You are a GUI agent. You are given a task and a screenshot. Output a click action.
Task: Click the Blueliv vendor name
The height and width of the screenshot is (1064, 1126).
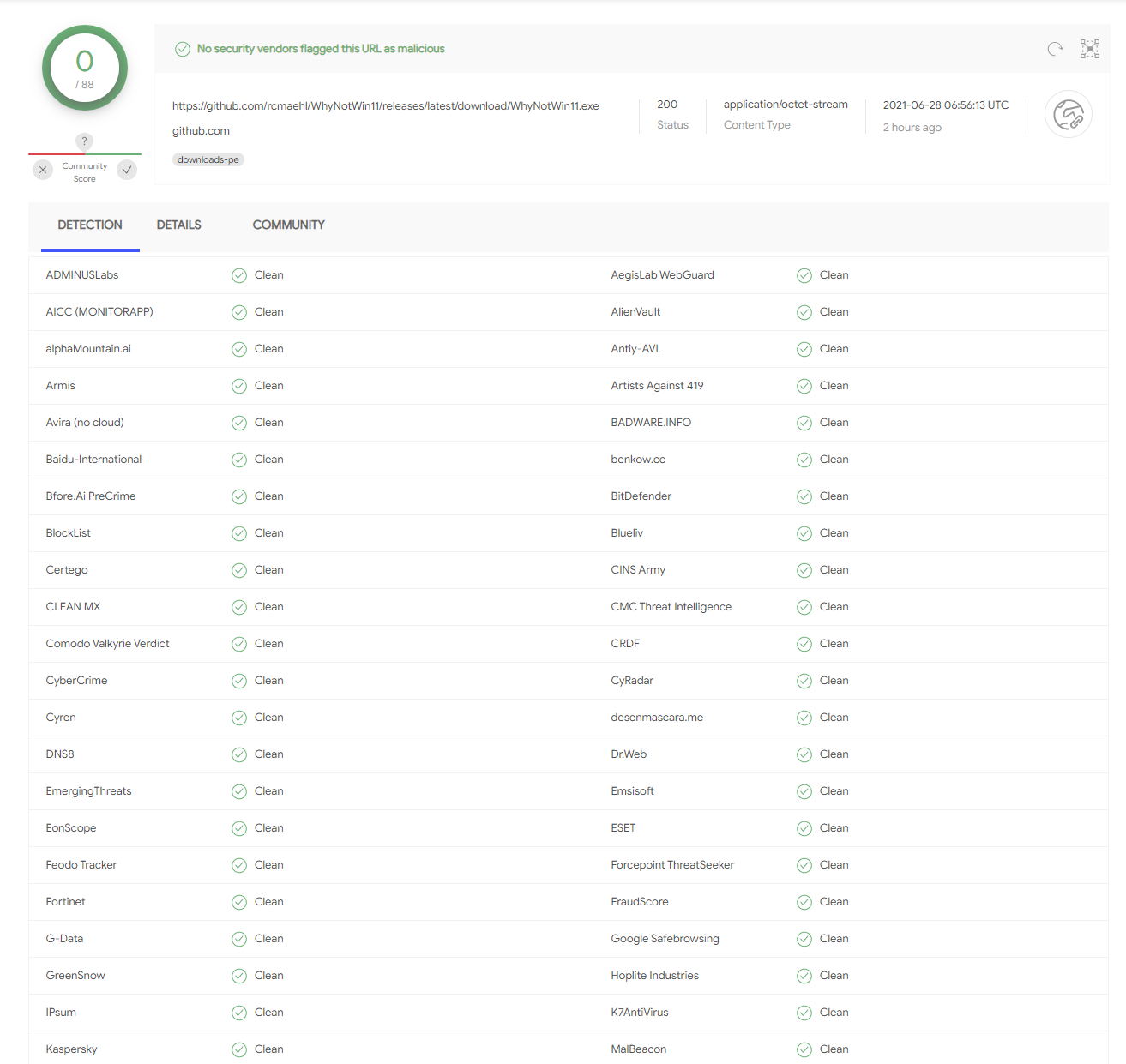pos(627,533)
